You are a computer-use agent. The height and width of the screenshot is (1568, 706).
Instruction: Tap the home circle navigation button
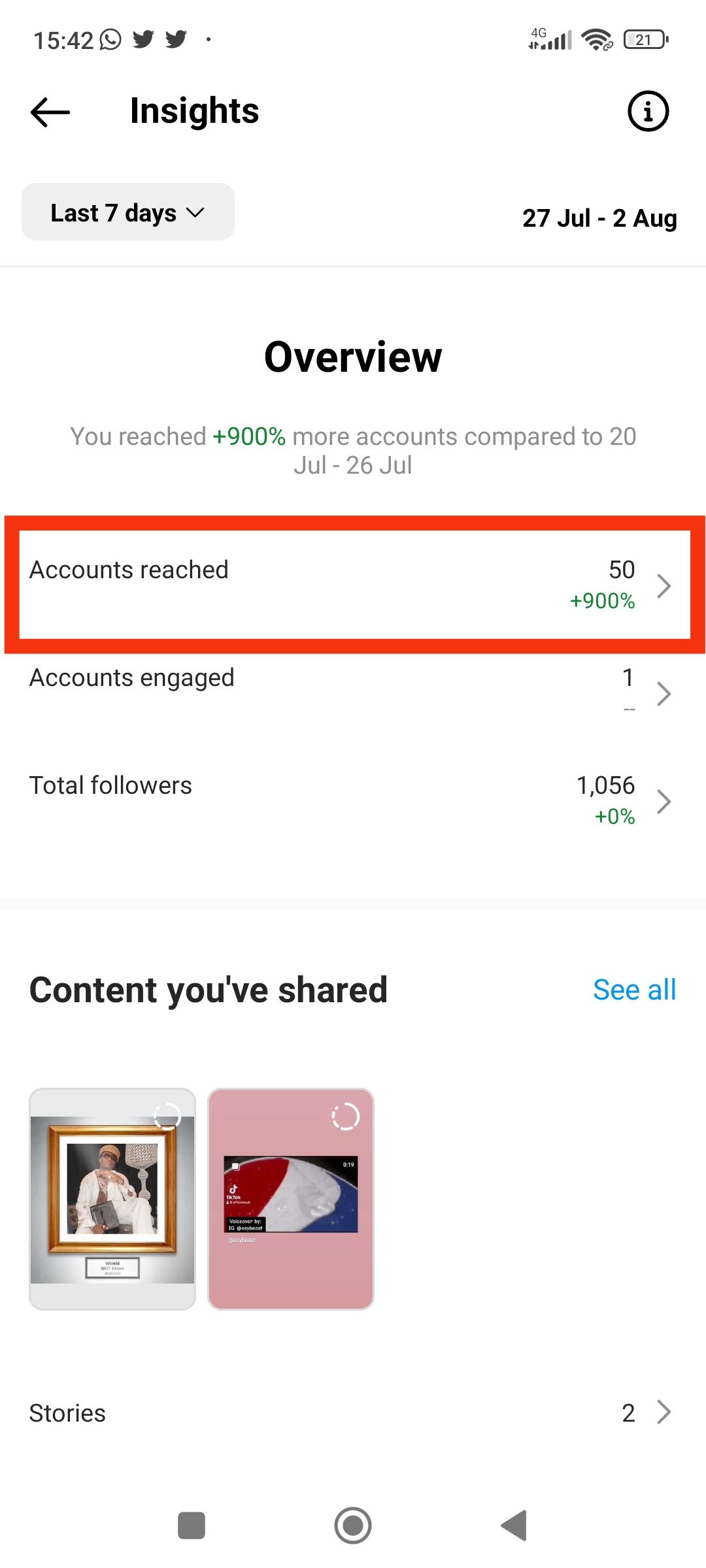tap(352, 1526)
